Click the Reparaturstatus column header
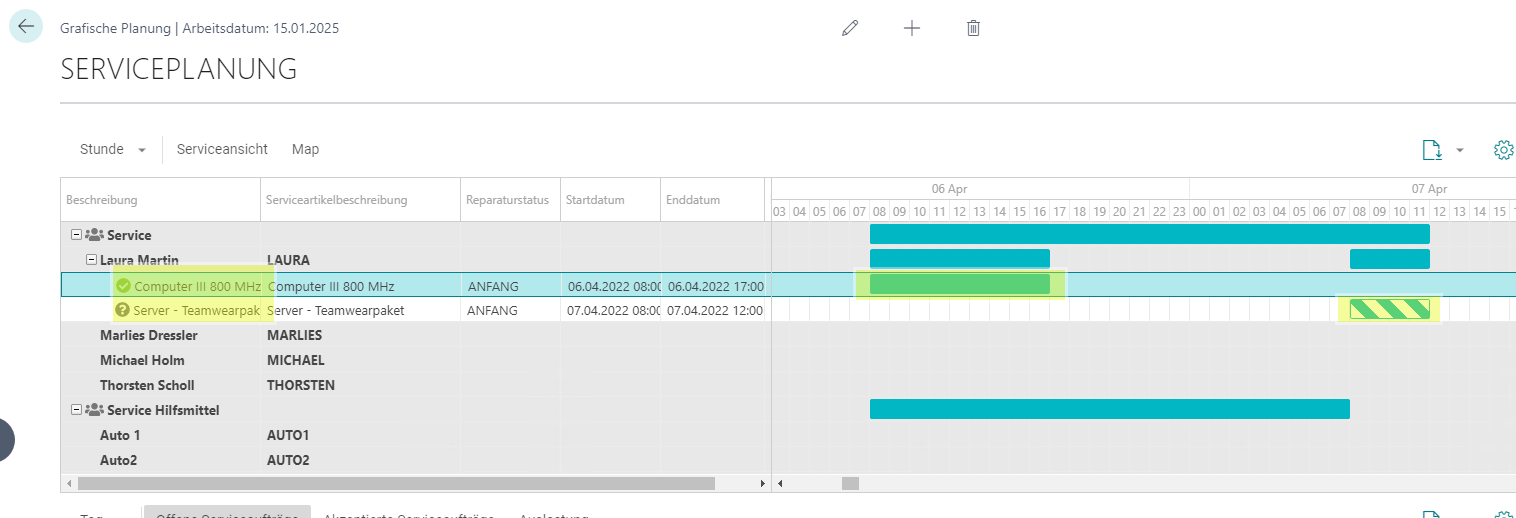The image size is (1516, 518). point(511,200)
